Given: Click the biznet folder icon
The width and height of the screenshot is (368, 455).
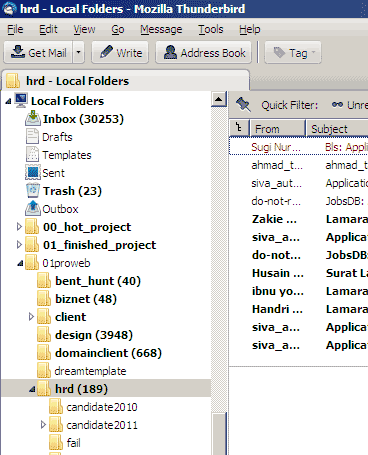Looking at the screenshot, I should coord(44,299).
